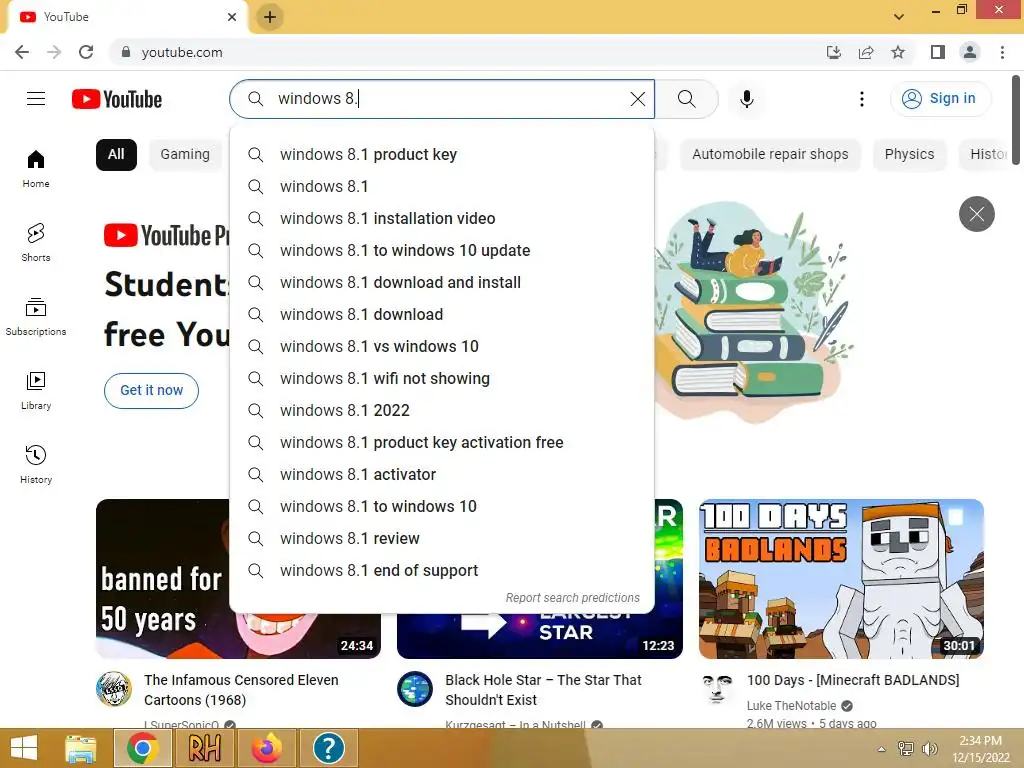Clear the search box with the X
This screenshot has height=768, width=1024.
point(637,99)
